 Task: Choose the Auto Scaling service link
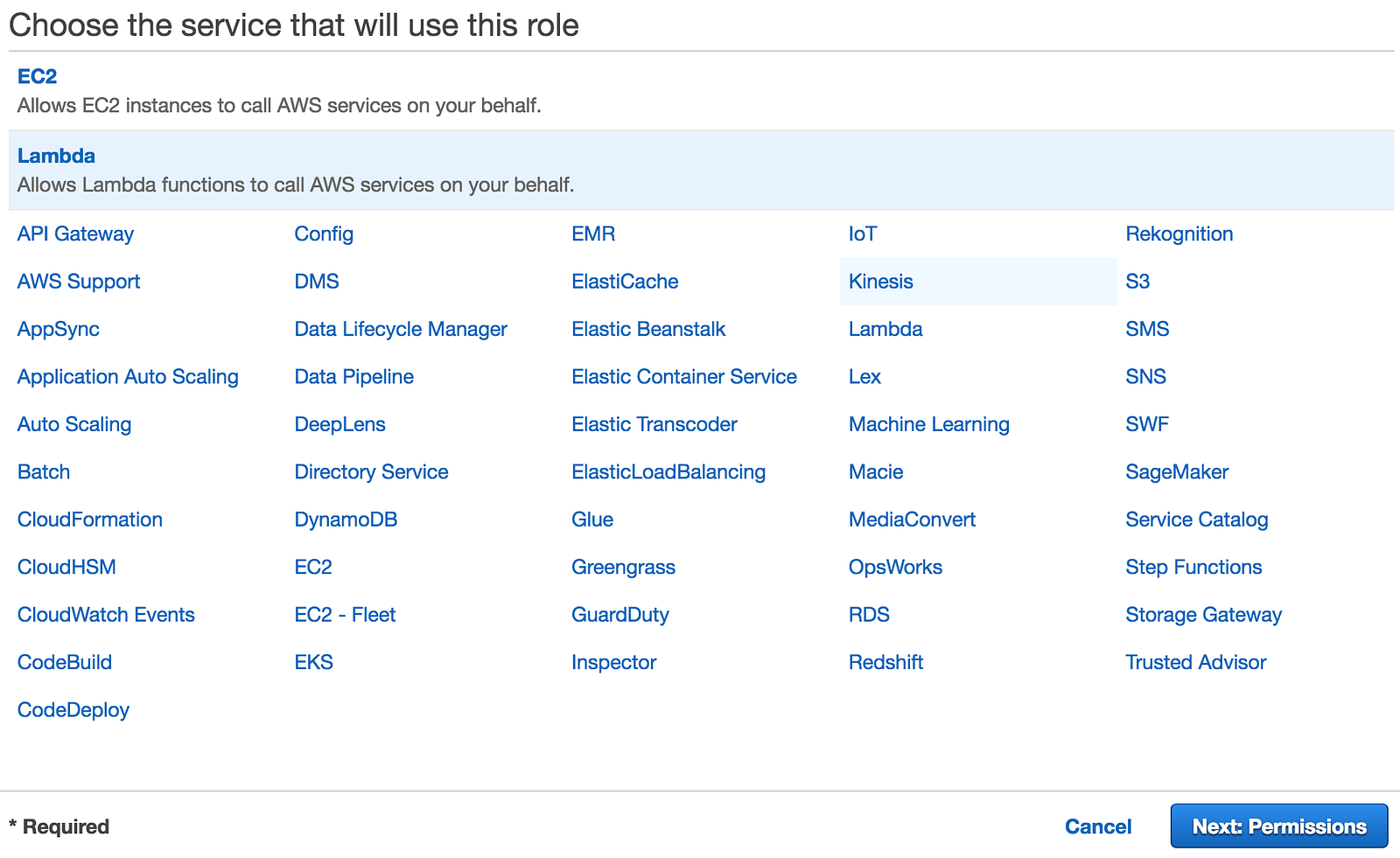click(x=74, y=424)
